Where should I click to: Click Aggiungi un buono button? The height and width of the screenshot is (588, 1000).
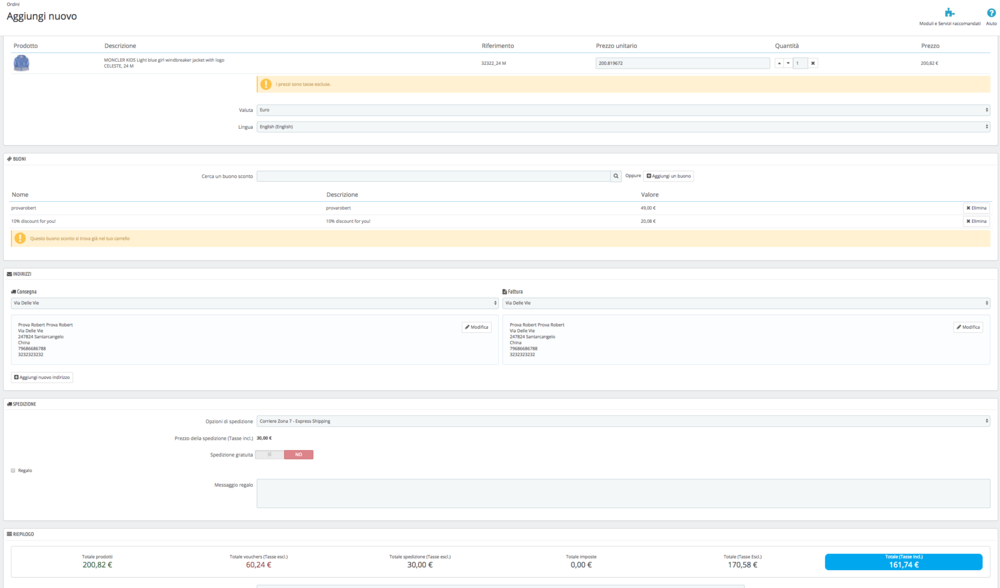668,176
